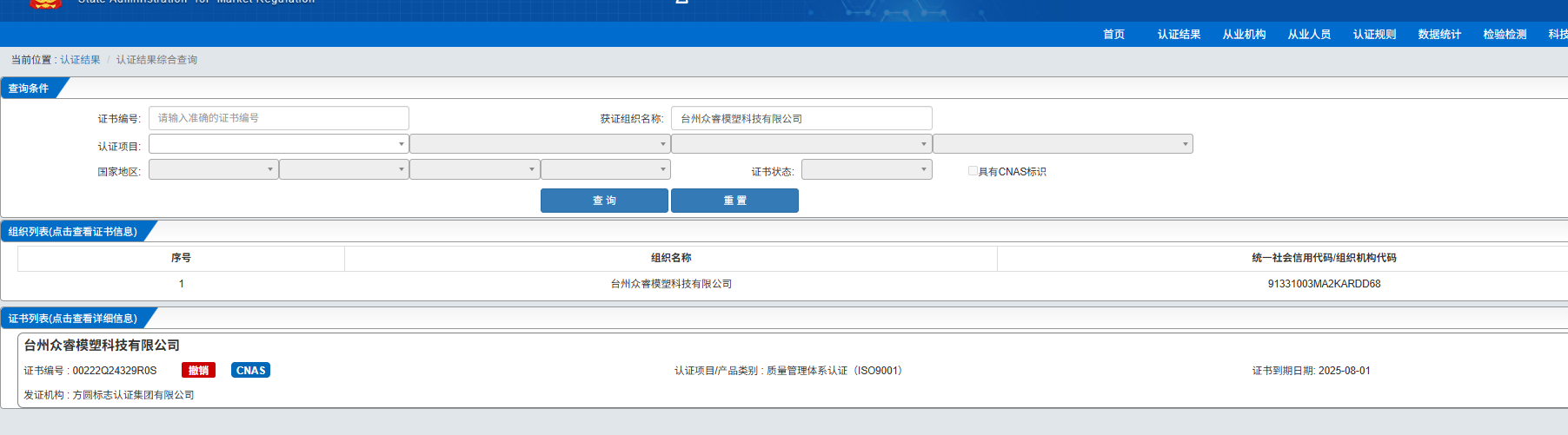Click the 证书编号 input field
Image resolution: width=1568 pixels, height=435 pixels.
(279, 118)
